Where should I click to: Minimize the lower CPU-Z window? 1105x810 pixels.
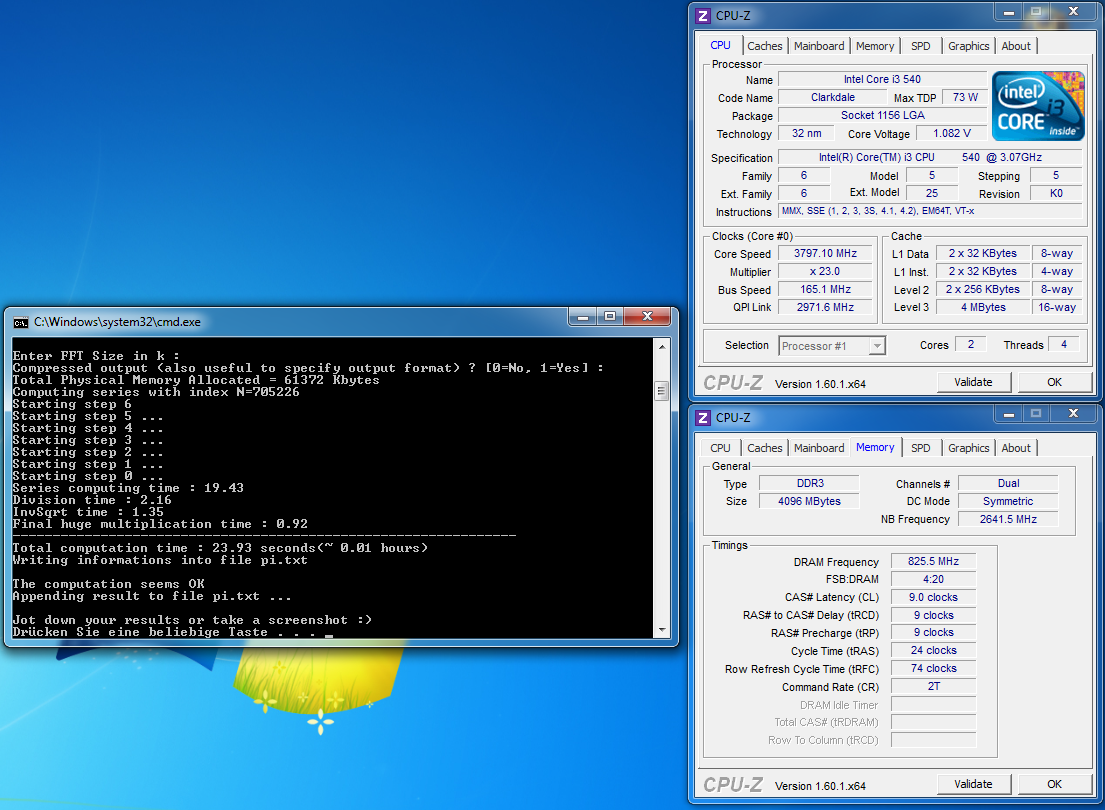click(x=1008, y=414)
